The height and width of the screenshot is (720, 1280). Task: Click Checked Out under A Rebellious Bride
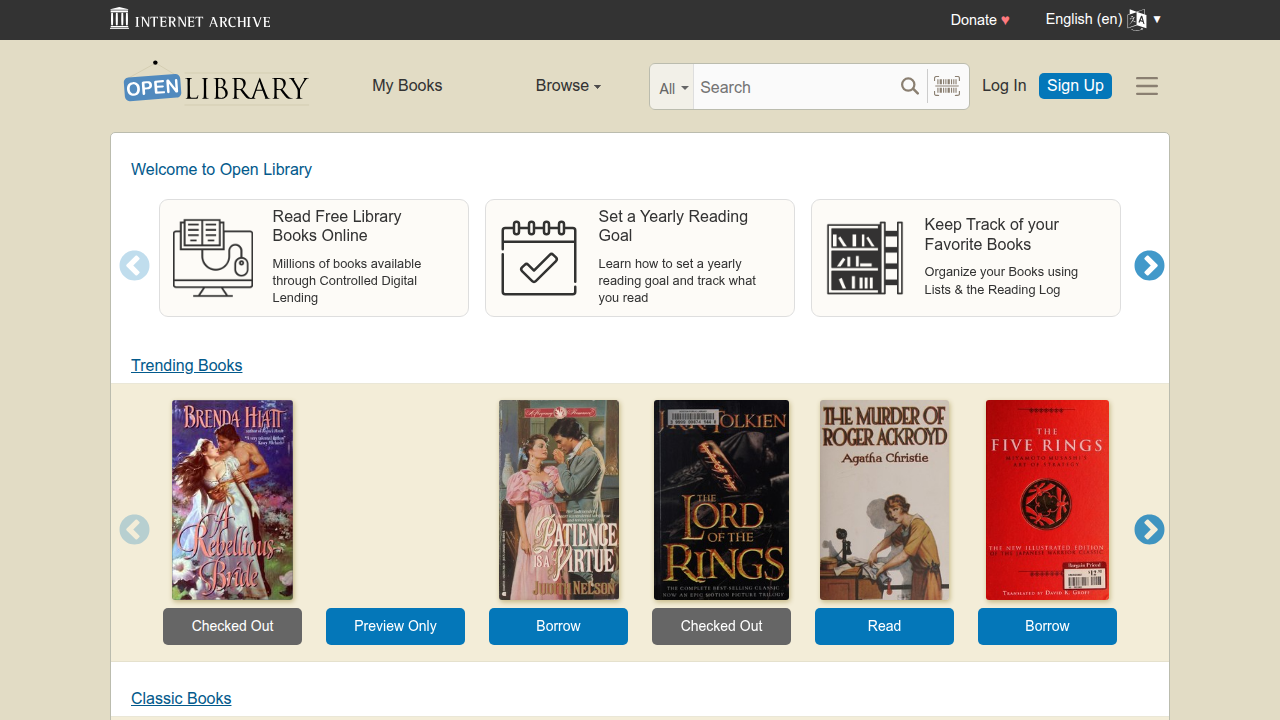(232, 626)
